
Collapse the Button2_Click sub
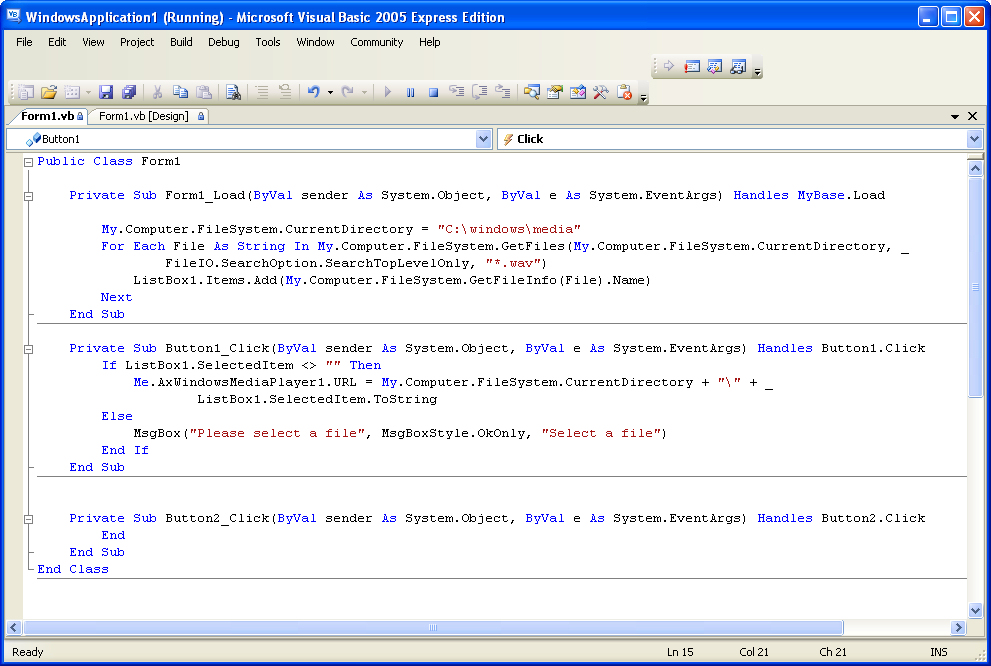point(28,519)
